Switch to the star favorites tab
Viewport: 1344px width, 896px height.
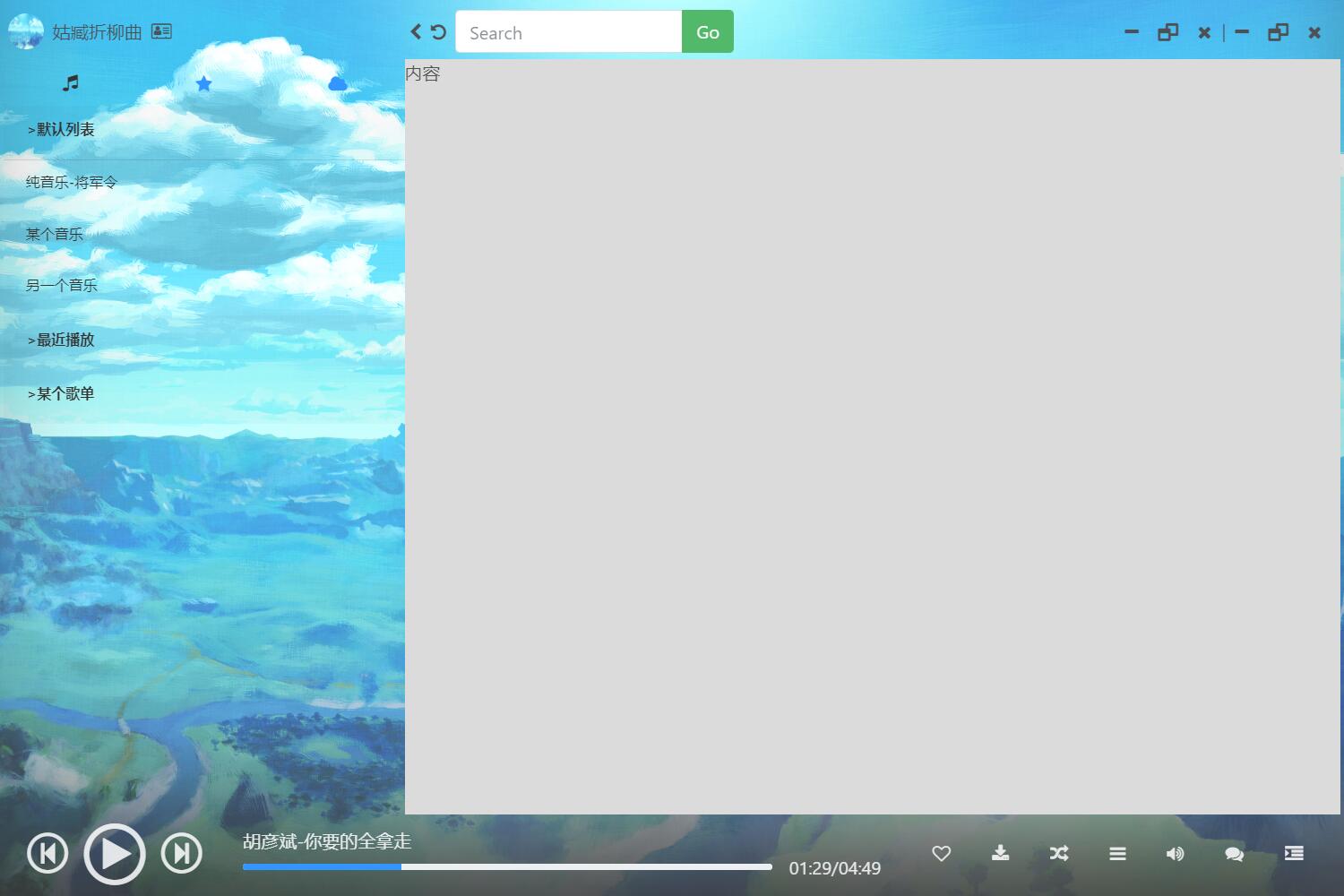(x=203, y=83)
